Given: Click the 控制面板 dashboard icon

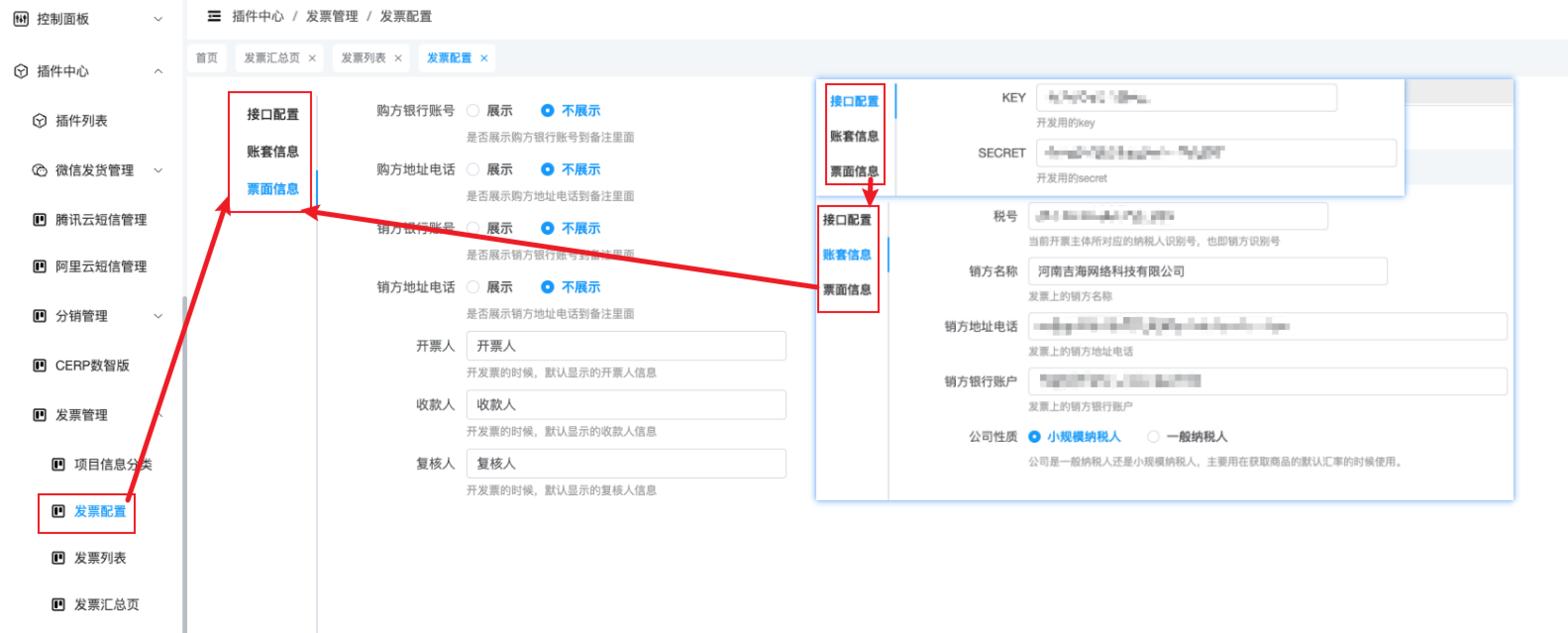Looking at the screenshot, I should tap(21, 19).
